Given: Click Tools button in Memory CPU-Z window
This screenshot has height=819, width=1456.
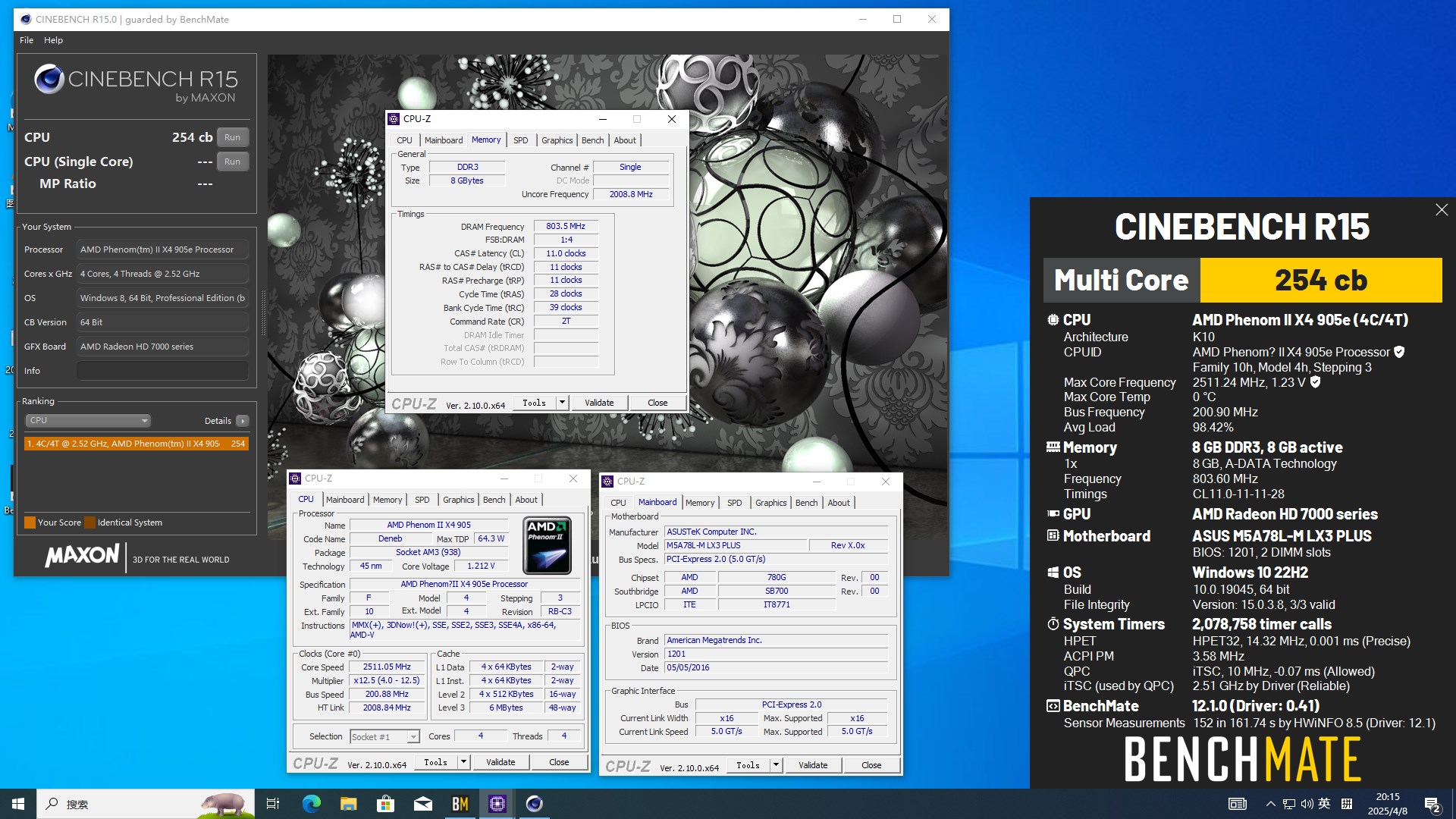Looking at the screenshot, I should [535, 403].
